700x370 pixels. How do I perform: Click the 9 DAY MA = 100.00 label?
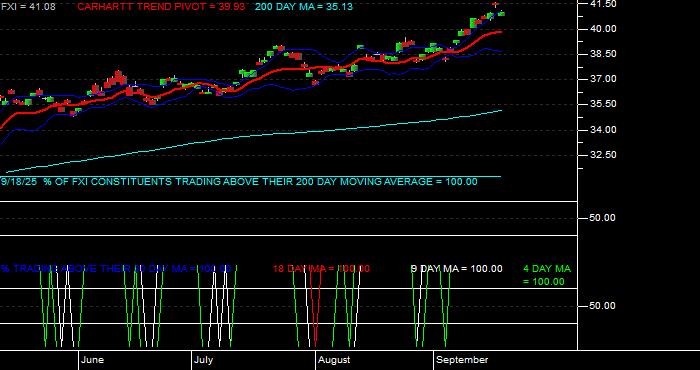(x=456, y=269)
